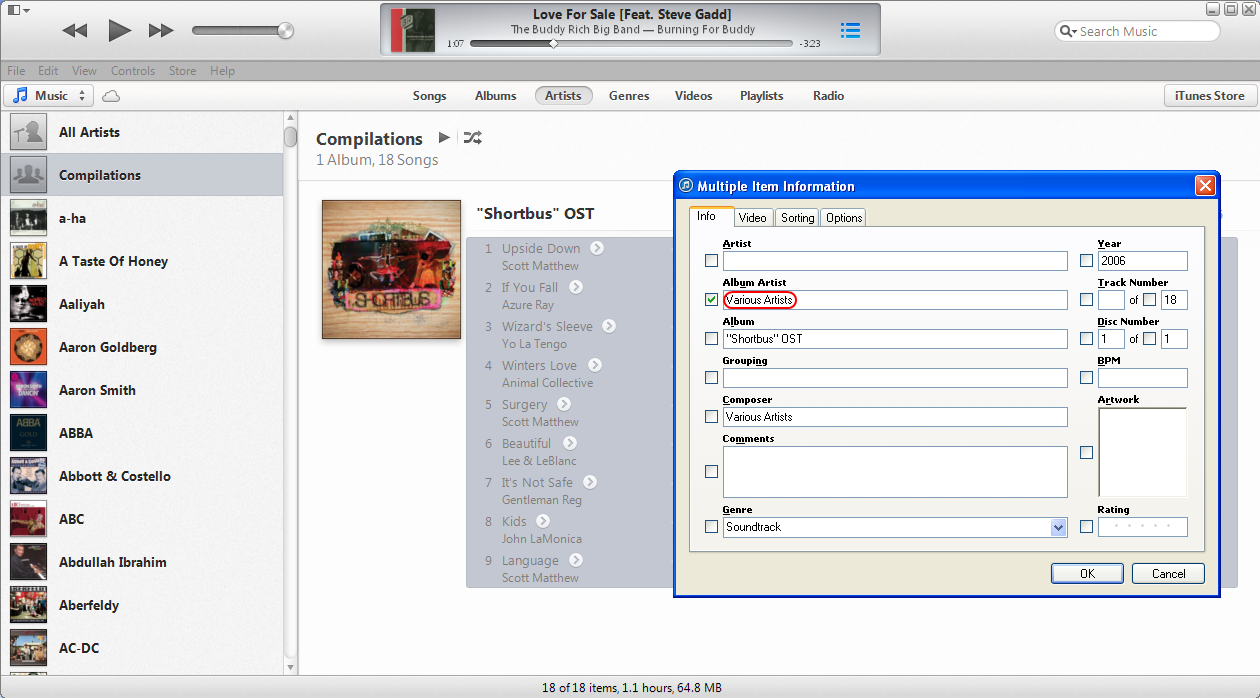Open the Store menu

click(182, 71)
